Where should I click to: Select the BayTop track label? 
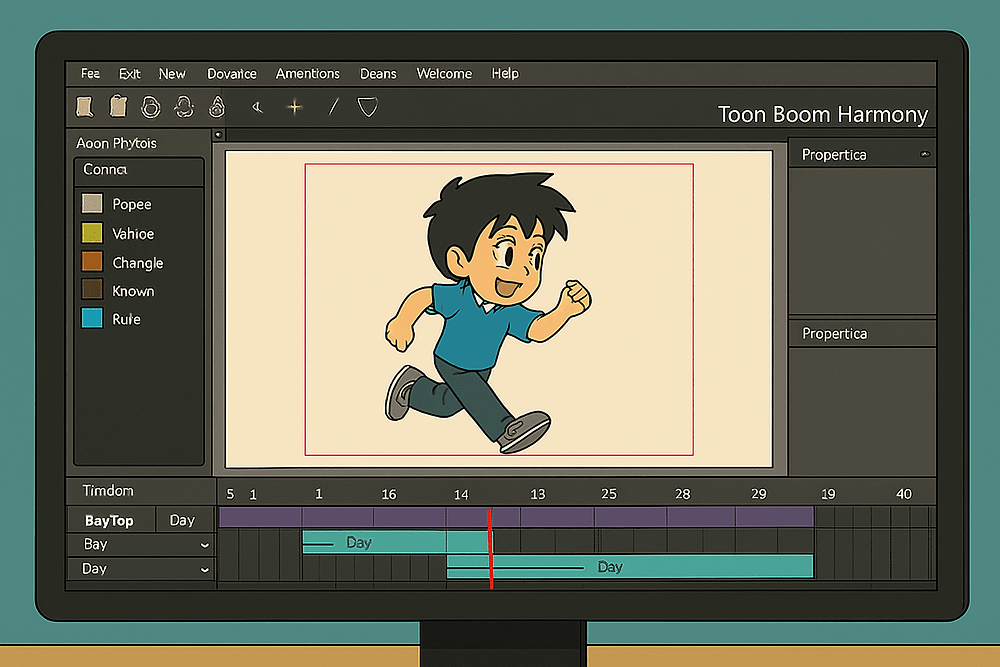(110, 520)
